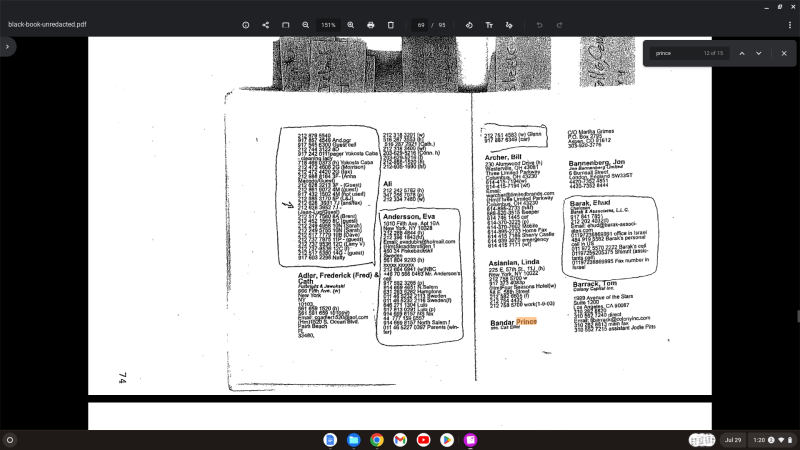Open Gmail from the shelf

point(400,440)
